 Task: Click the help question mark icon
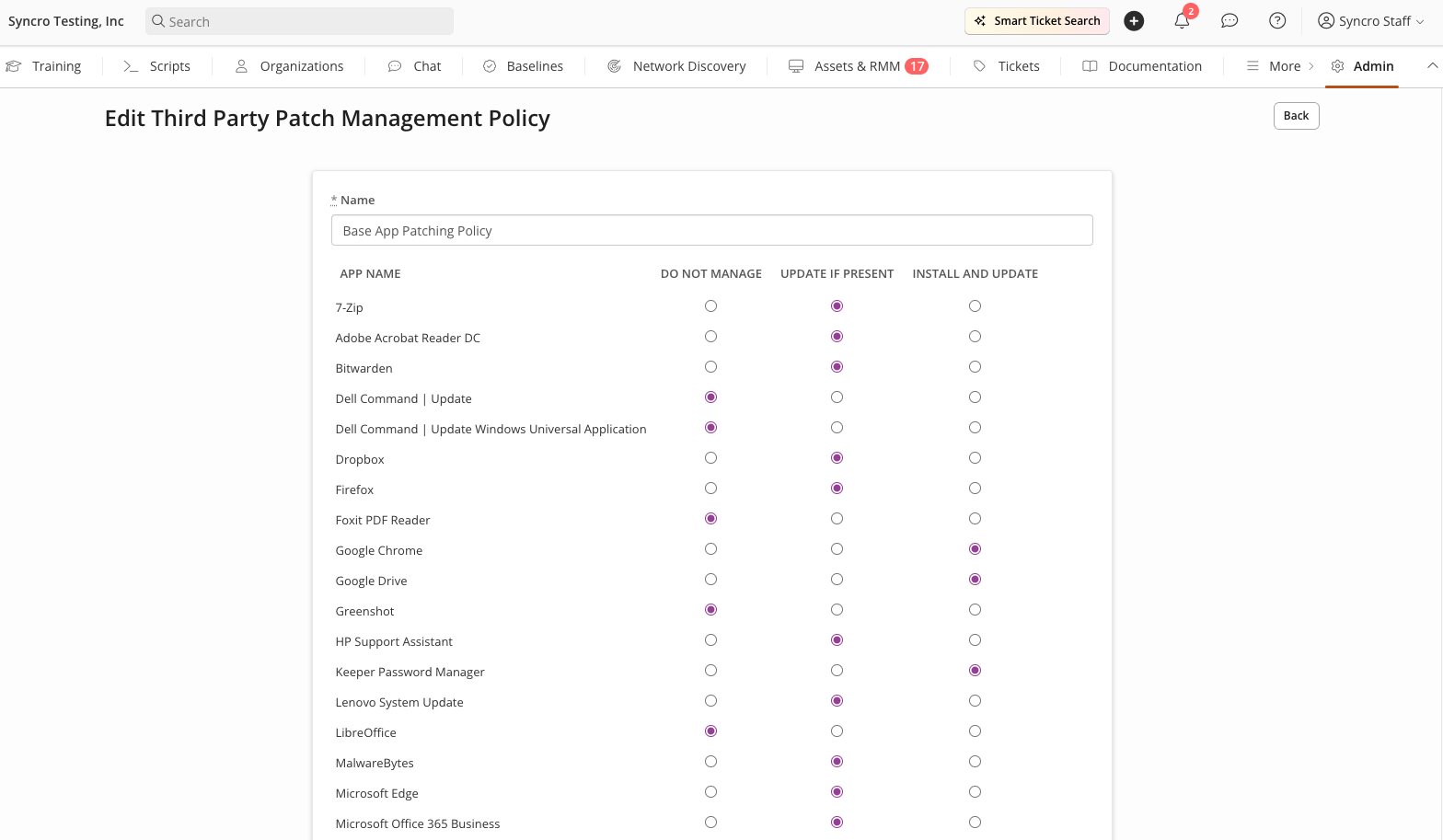1277,21
